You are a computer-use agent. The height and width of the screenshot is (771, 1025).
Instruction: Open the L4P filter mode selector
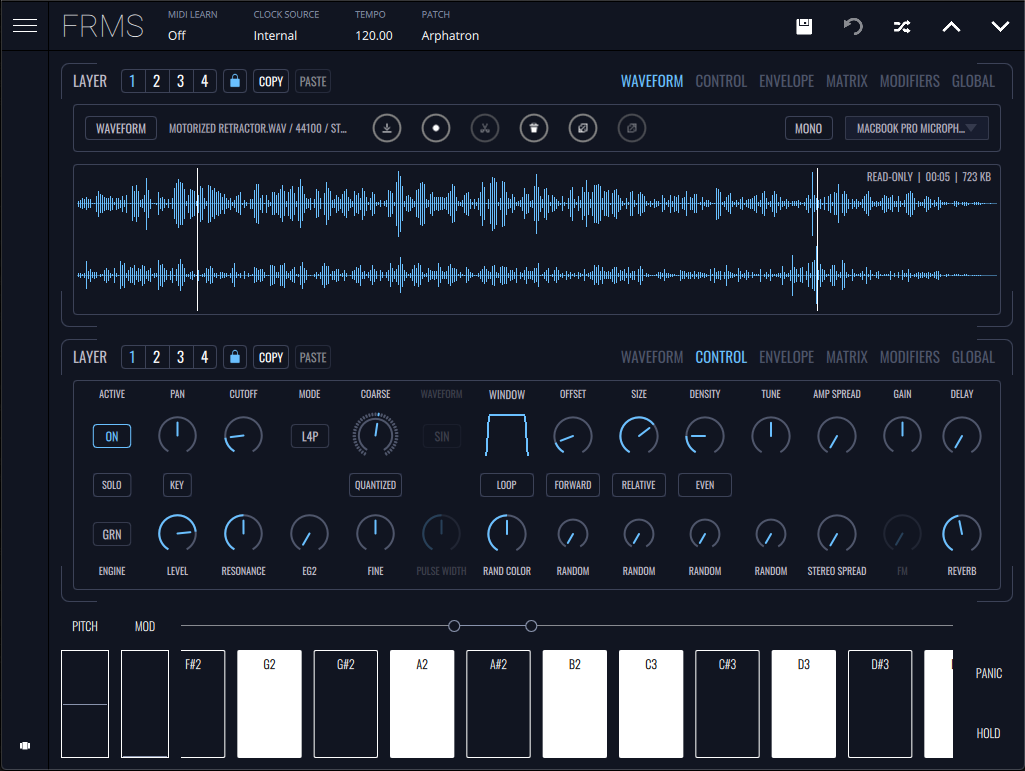click(310, 436)
